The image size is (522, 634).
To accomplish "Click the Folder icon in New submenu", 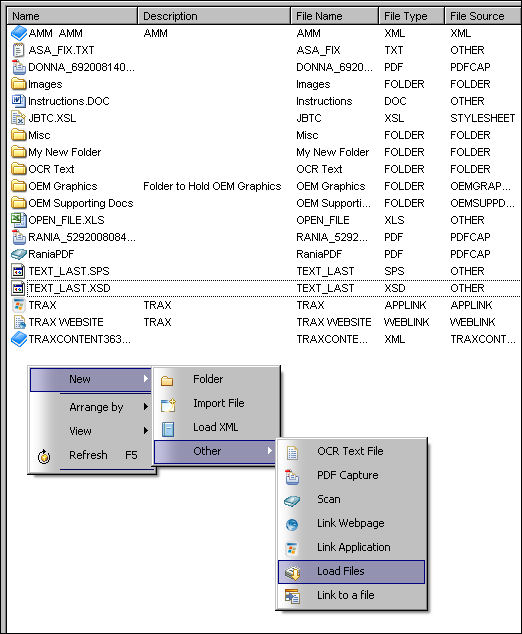I will pyautogui.click(x=167, y=380).
